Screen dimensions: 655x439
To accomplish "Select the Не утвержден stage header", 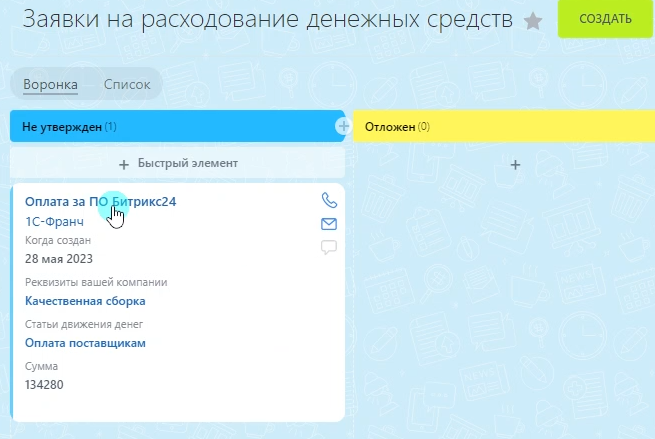I will (177, 126).
